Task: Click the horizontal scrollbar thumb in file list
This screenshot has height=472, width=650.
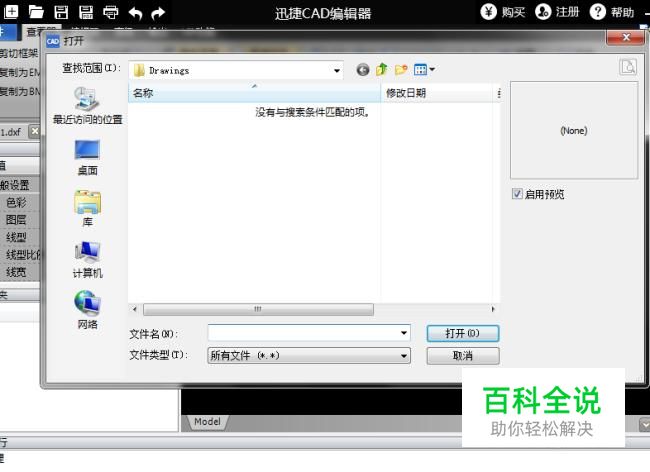Action: (x=258, y=309)
